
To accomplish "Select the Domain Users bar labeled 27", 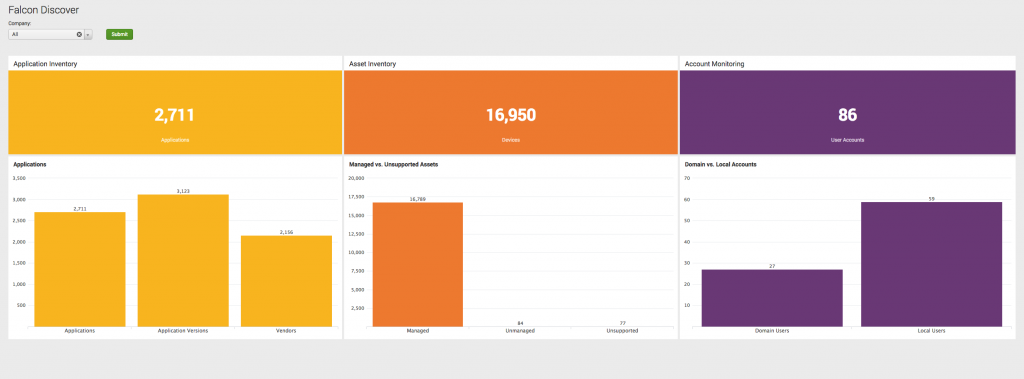I will (772, 298).
